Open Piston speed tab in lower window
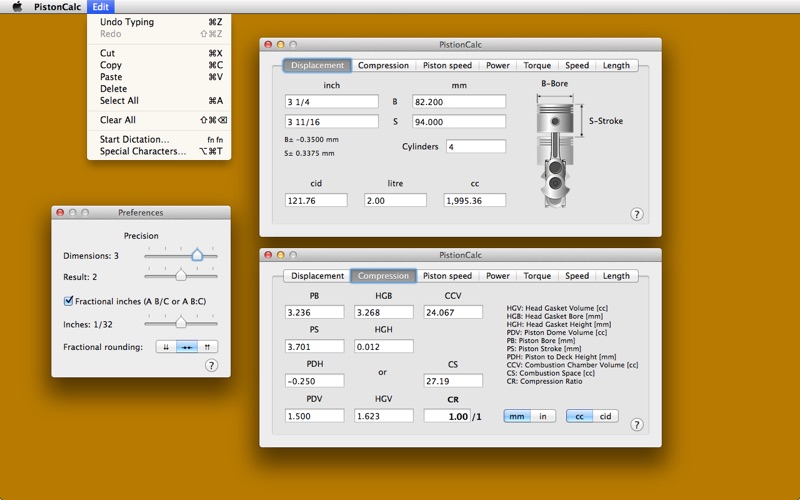800x500 pixels. pos(447,276)
